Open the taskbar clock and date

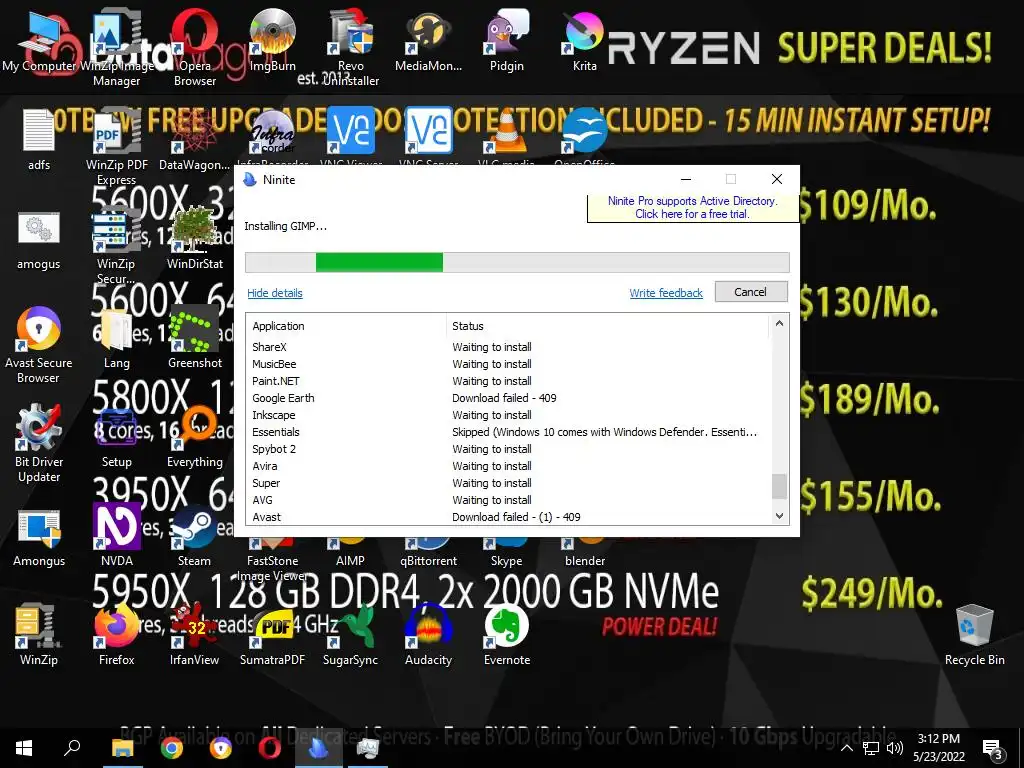(x=939, y=748)
